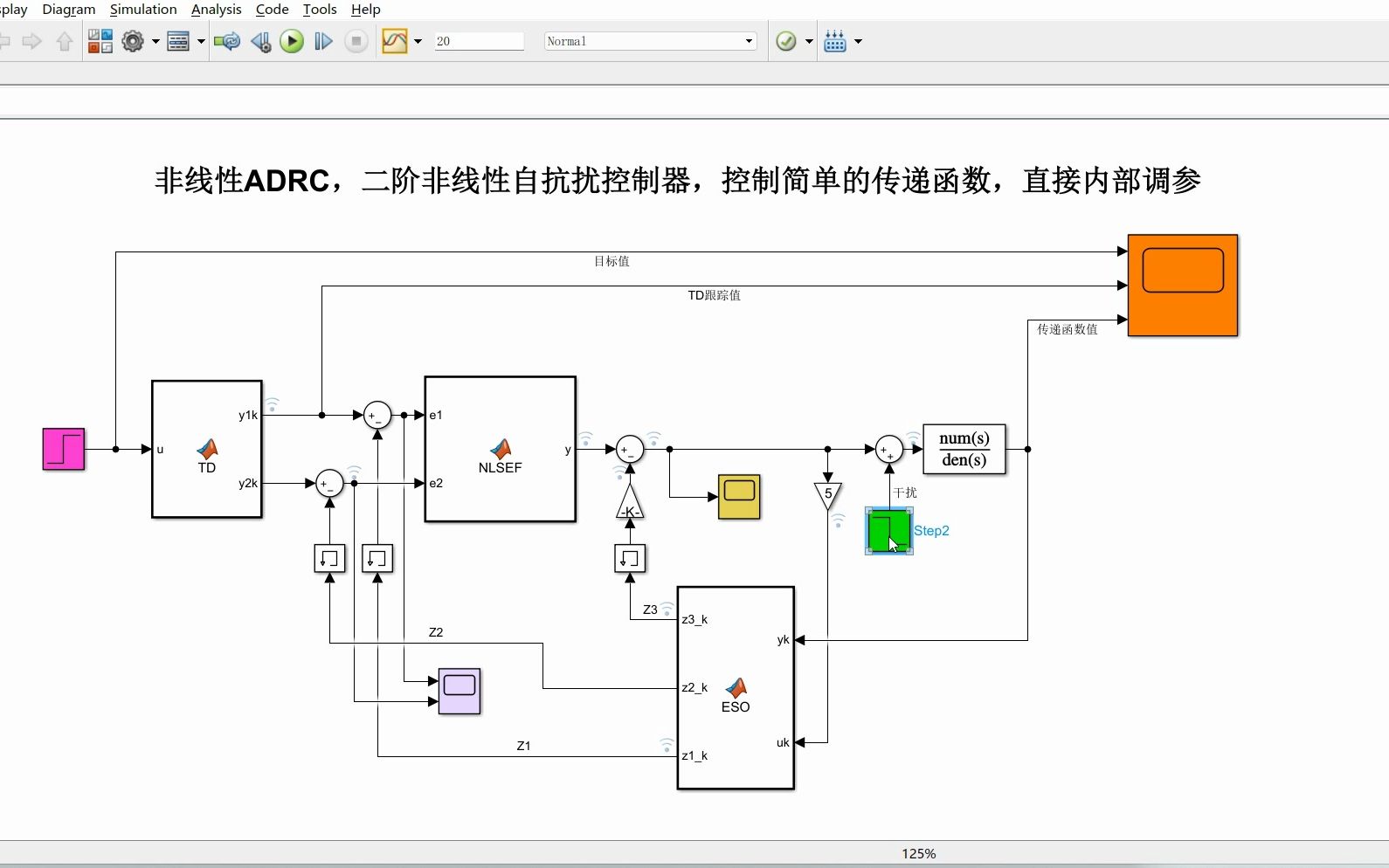Image resolution: width=1389 pixels, height=868 pixels.
Task: Select the Sum block on y1k line
Action: 377,415
